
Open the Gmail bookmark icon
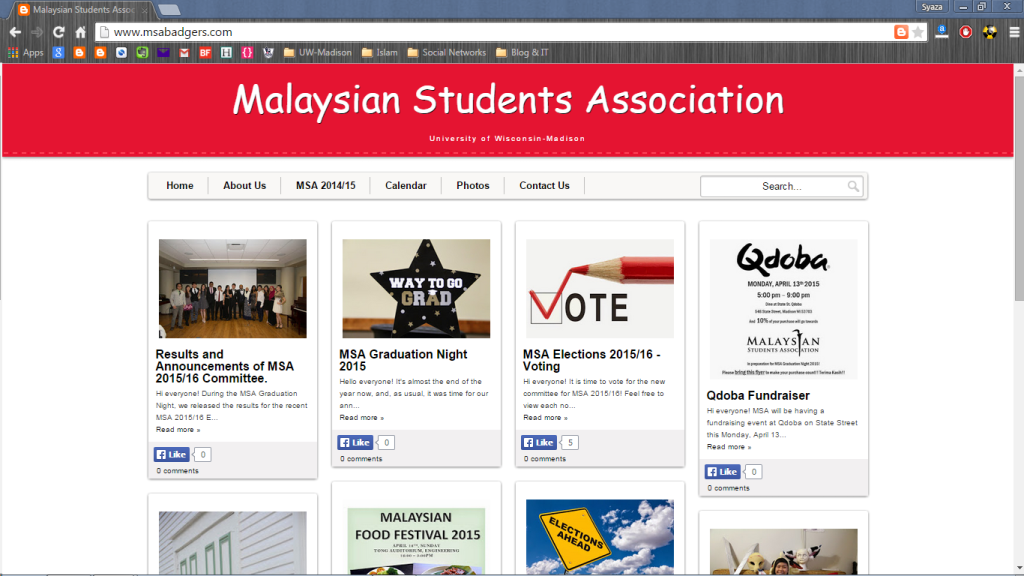click(x=184, y=52)
